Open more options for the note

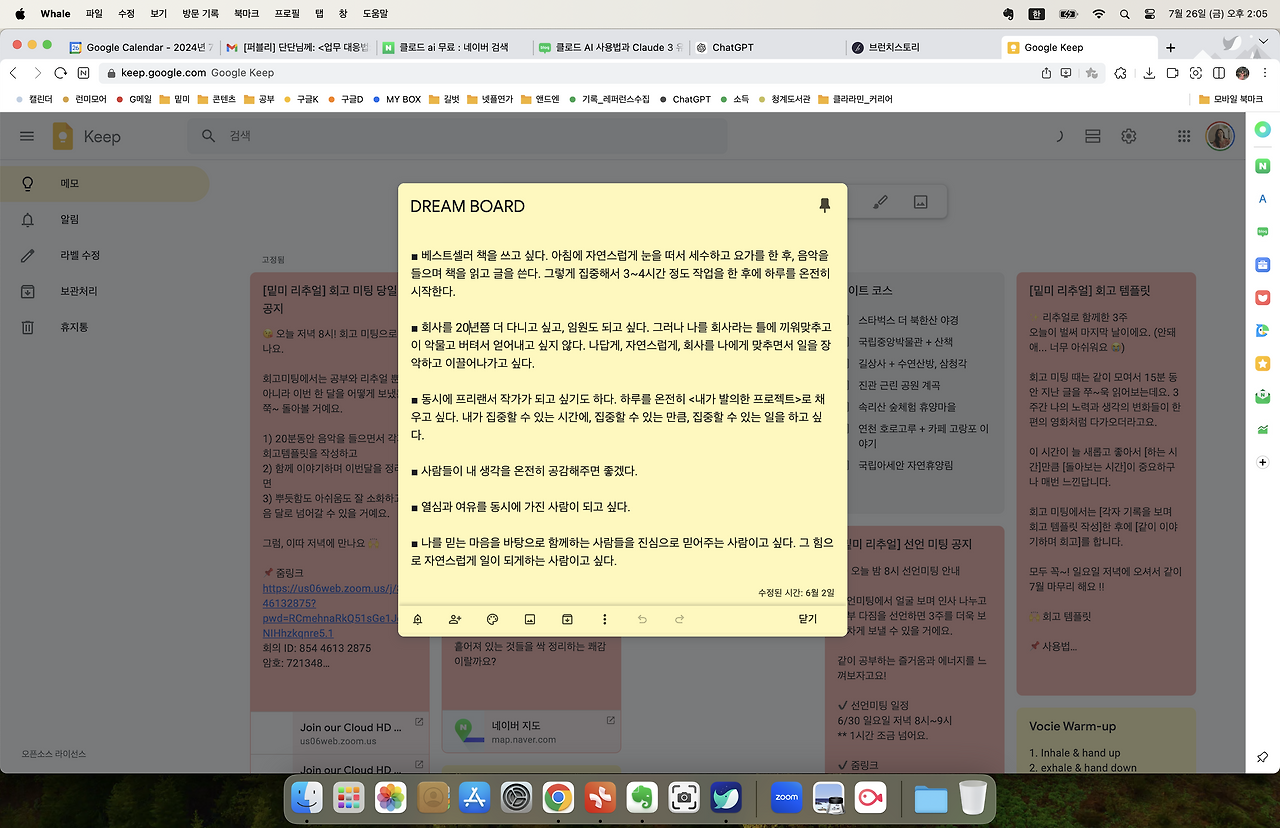605,619
